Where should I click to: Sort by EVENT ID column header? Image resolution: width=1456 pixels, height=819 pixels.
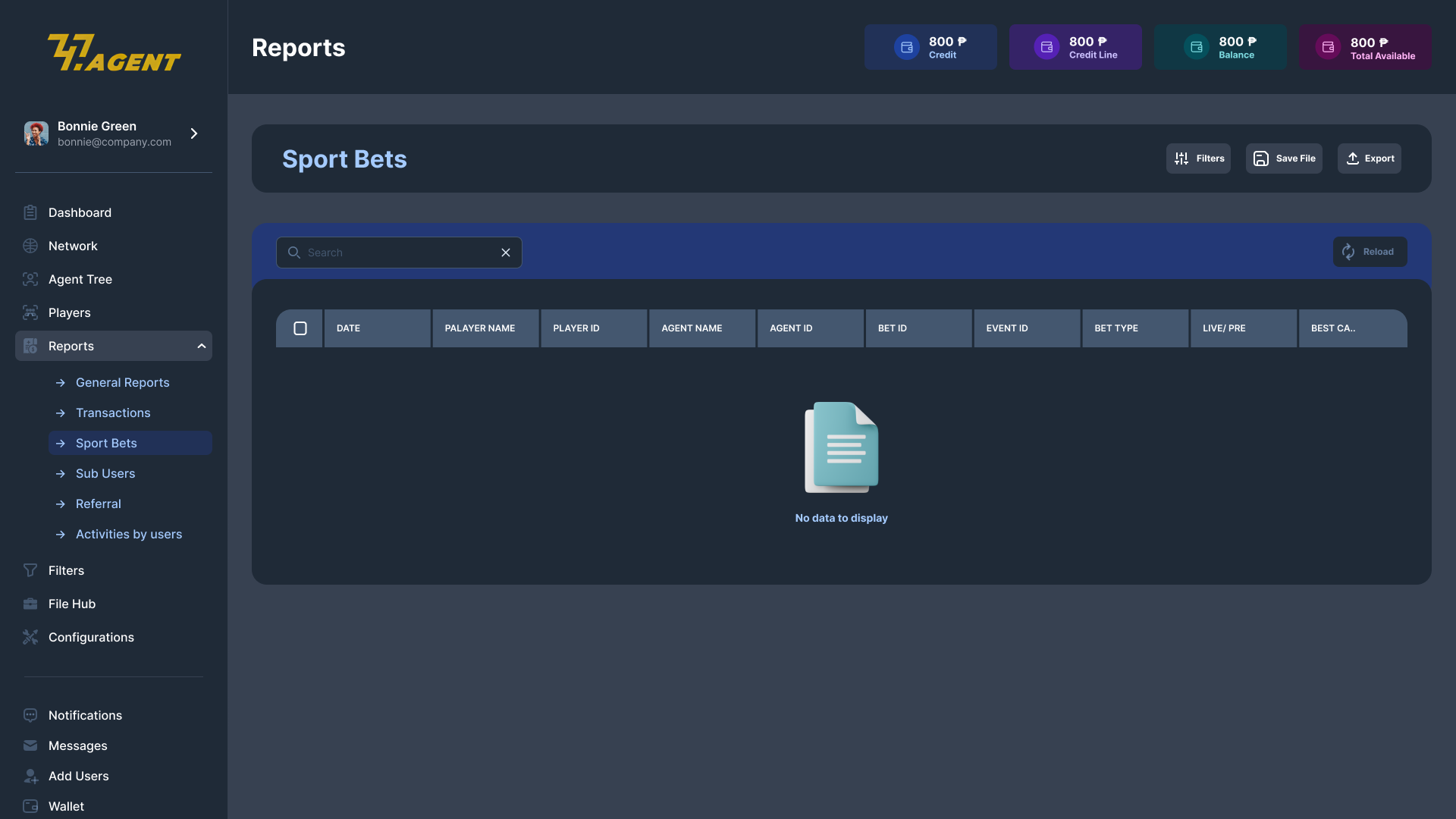tap(1027, 328)
